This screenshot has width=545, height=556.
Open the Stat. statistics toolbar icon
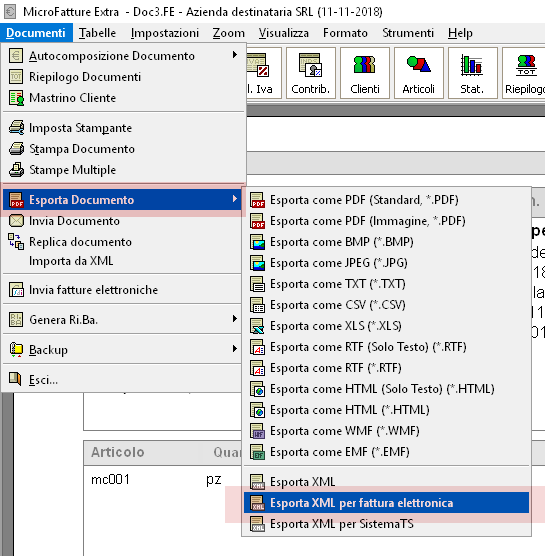point(473,73)
